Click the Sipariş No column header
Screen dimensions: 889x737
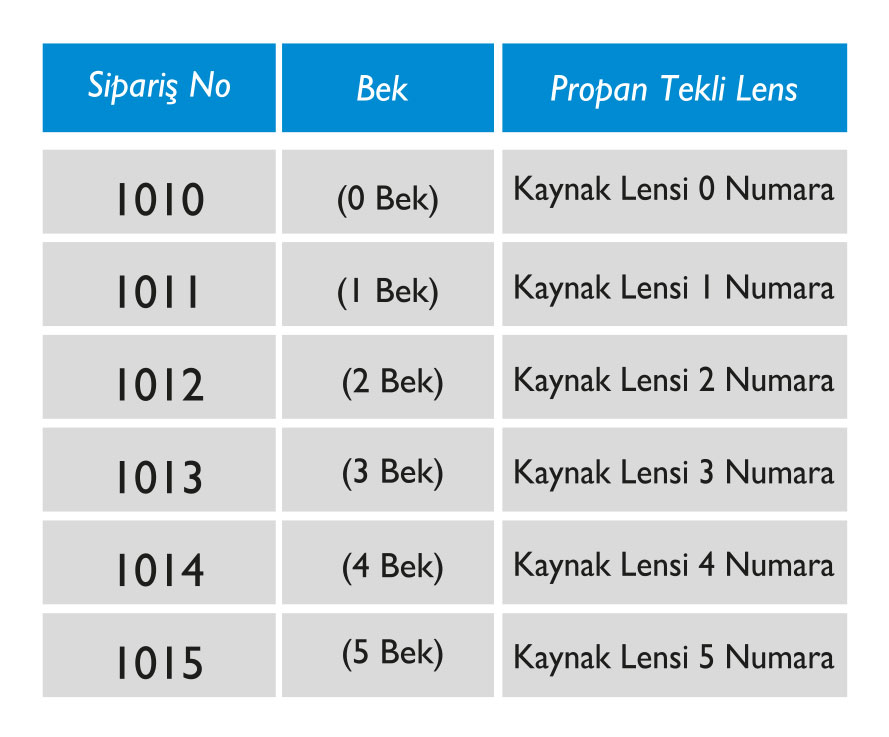[x=159, y=87]
